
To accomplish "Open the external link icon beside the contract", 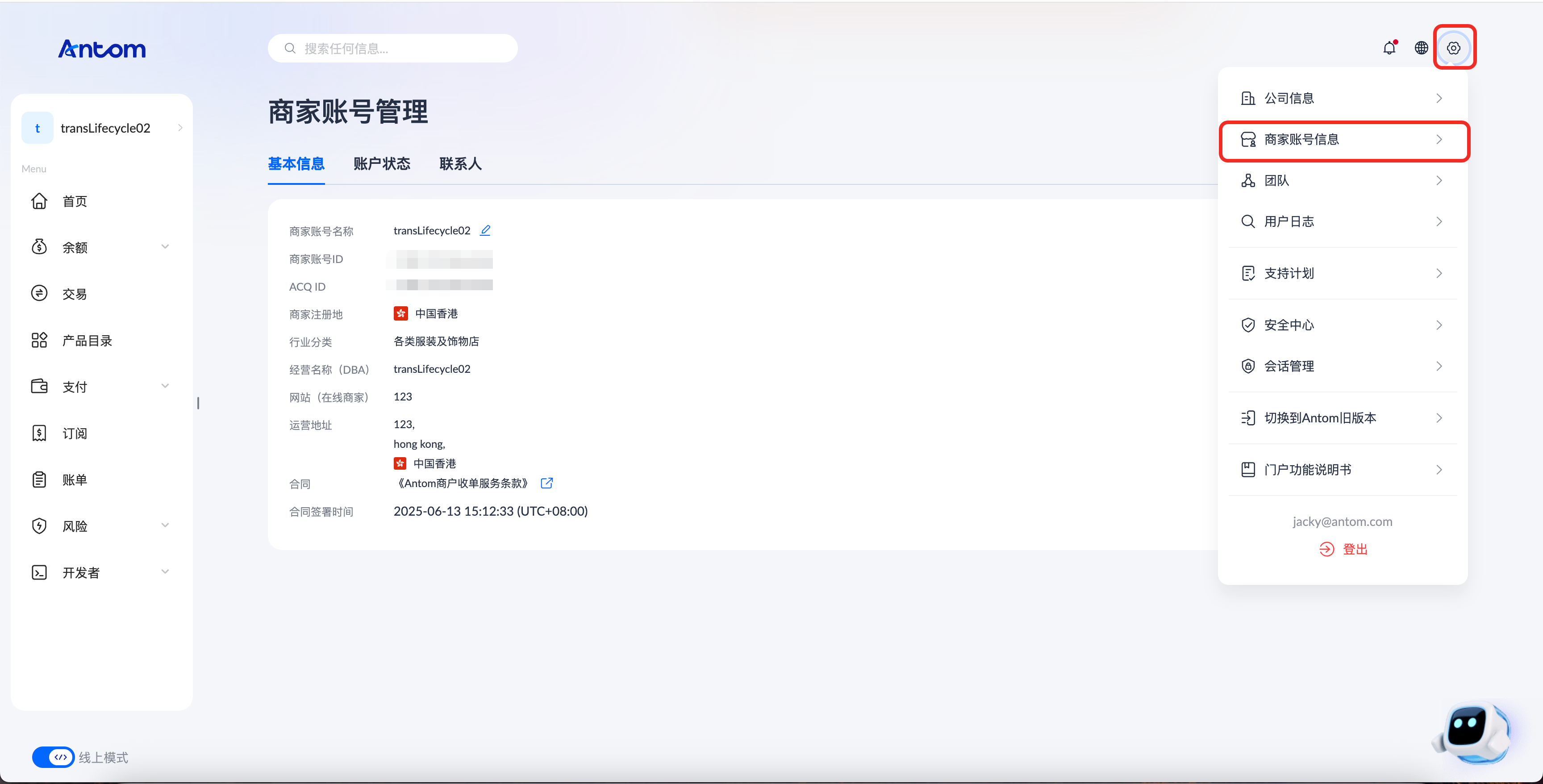I will coord(546,484).
